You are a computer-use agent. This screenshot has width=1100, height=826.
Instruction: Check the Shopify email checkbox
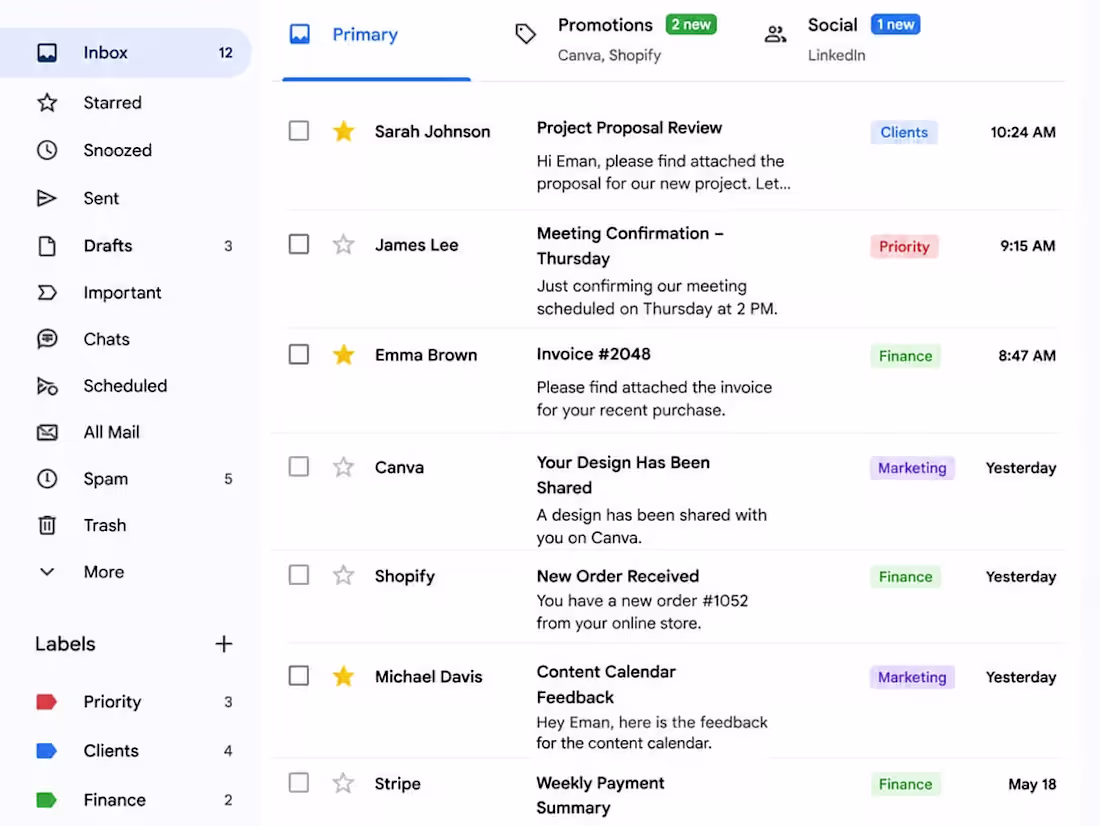299,575
